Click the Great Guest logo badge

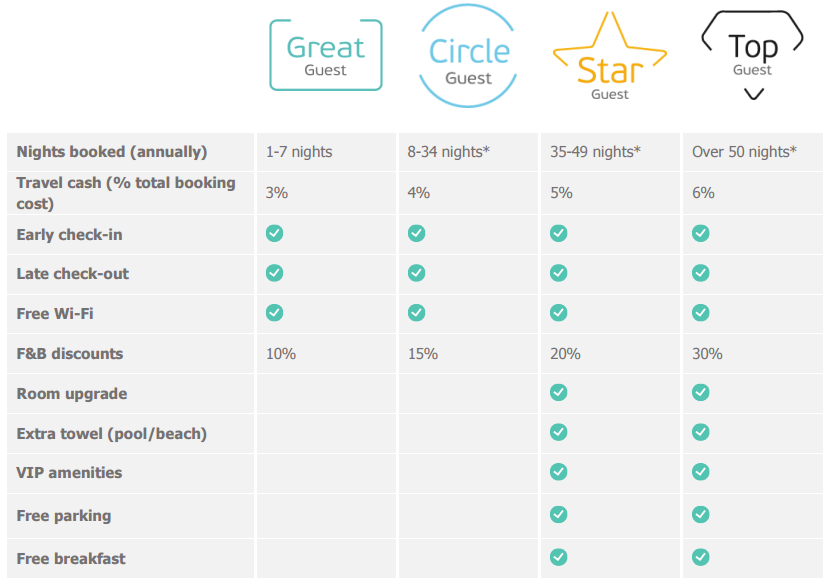[326, 55]
